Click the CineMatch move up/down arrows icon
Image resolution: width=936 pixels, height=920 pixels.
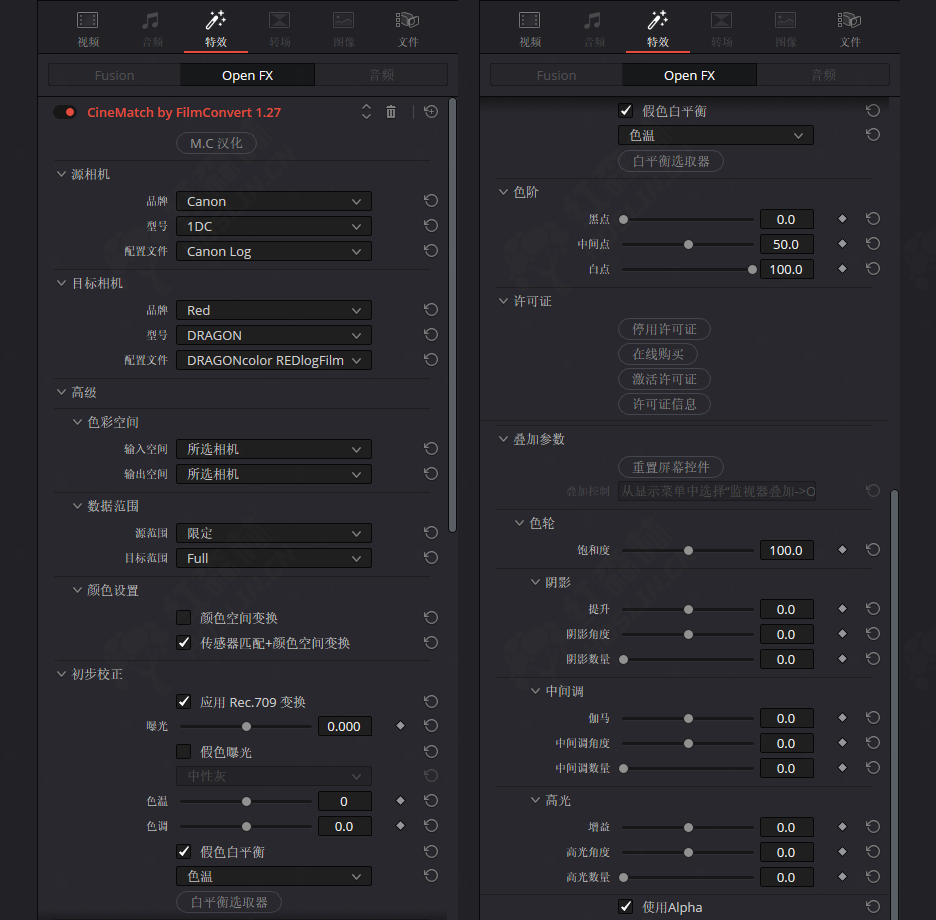click(366, 112)
